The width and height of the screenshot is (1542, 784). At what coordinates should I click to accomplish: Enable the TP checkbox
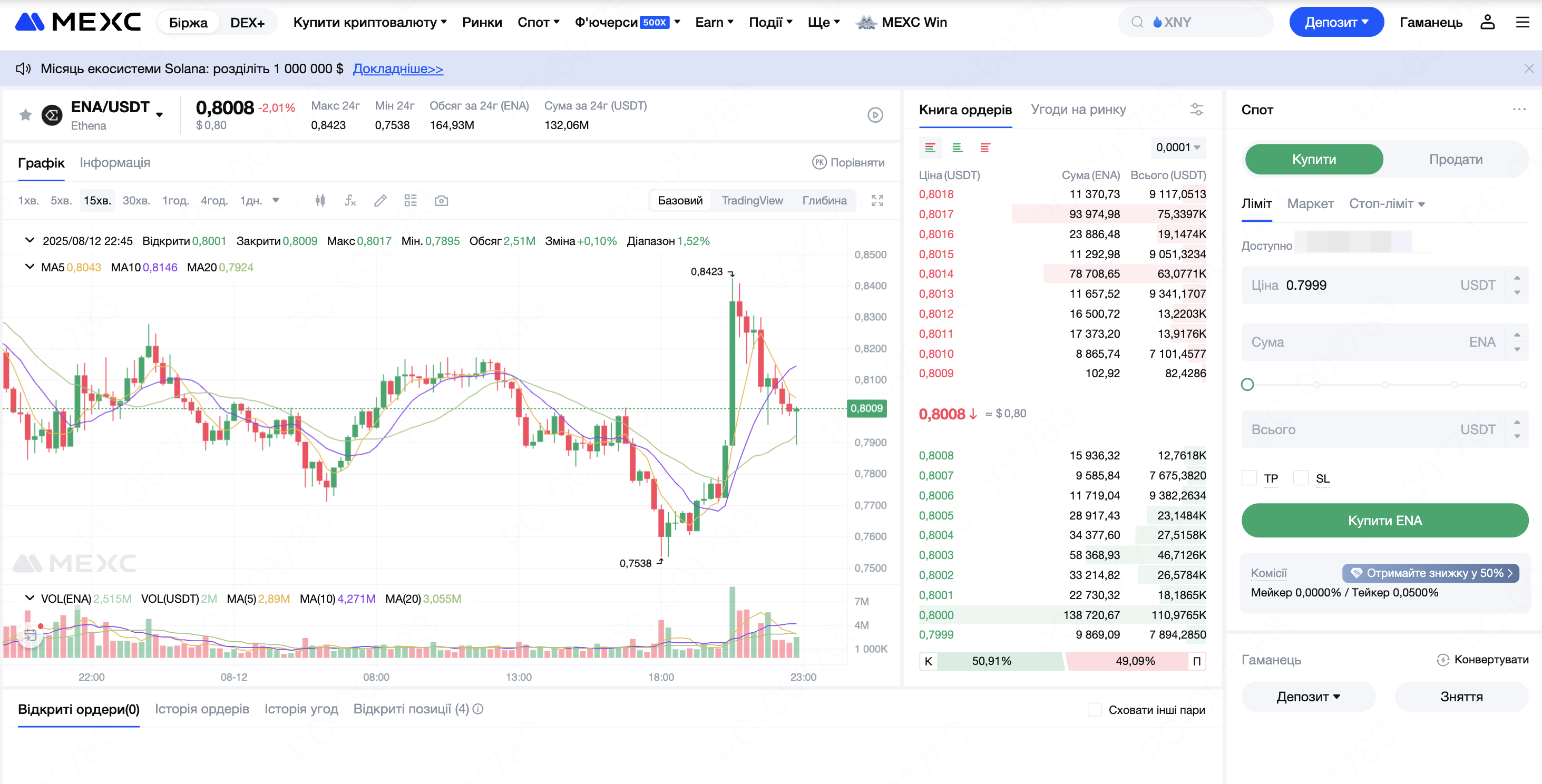point(1248,477)
